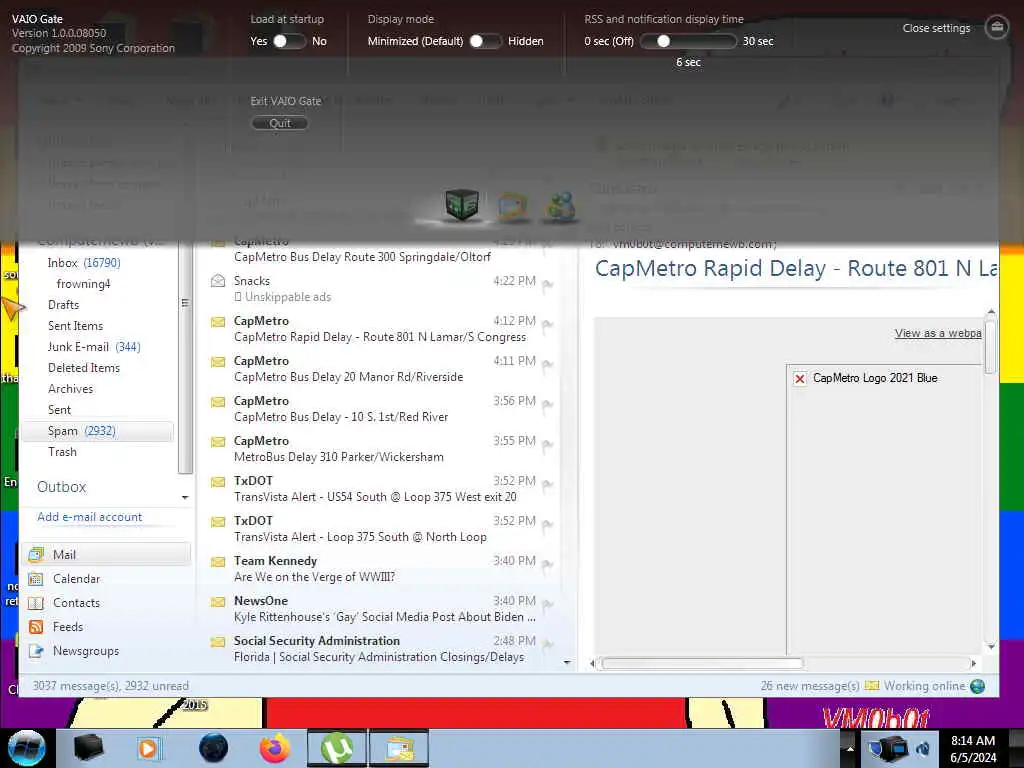
Task: Open CapMetro Bus Delay Route 300 message
Action: 362,257
